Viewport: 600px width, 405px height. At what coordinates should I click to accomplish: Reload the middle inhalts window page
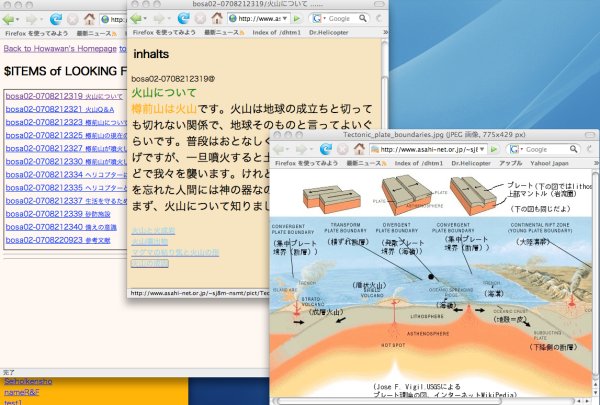coord(184,18)
